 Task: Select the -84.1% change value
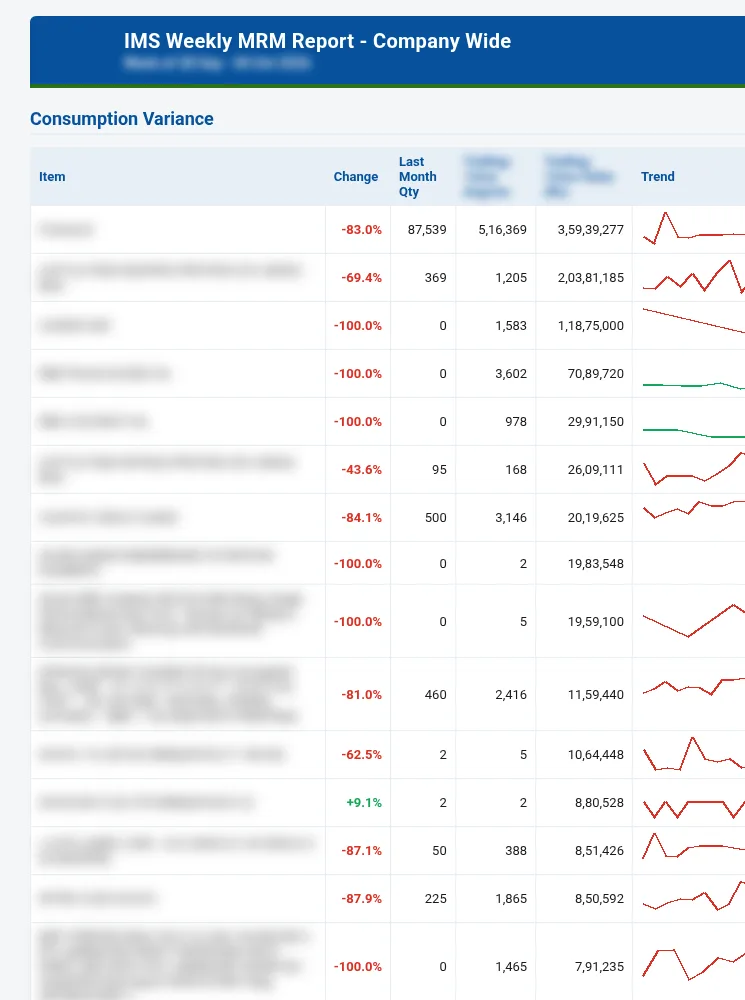pyautogui.click(x=362, y=517)
